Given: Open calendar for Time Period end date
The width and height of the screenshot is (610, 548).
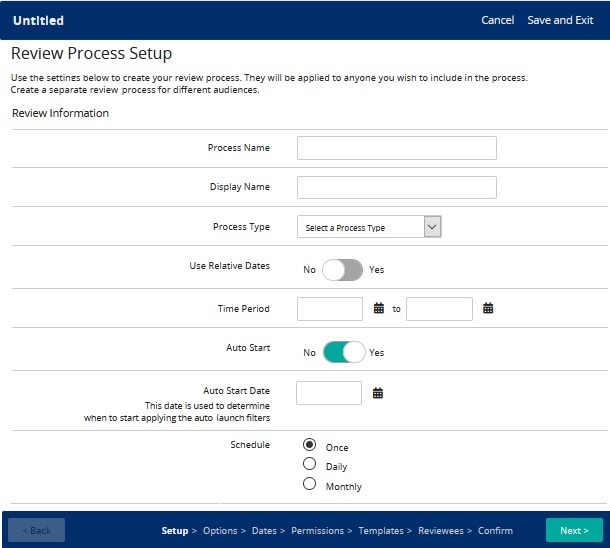Looking at the screenshot, I should (x=488, y=308).
